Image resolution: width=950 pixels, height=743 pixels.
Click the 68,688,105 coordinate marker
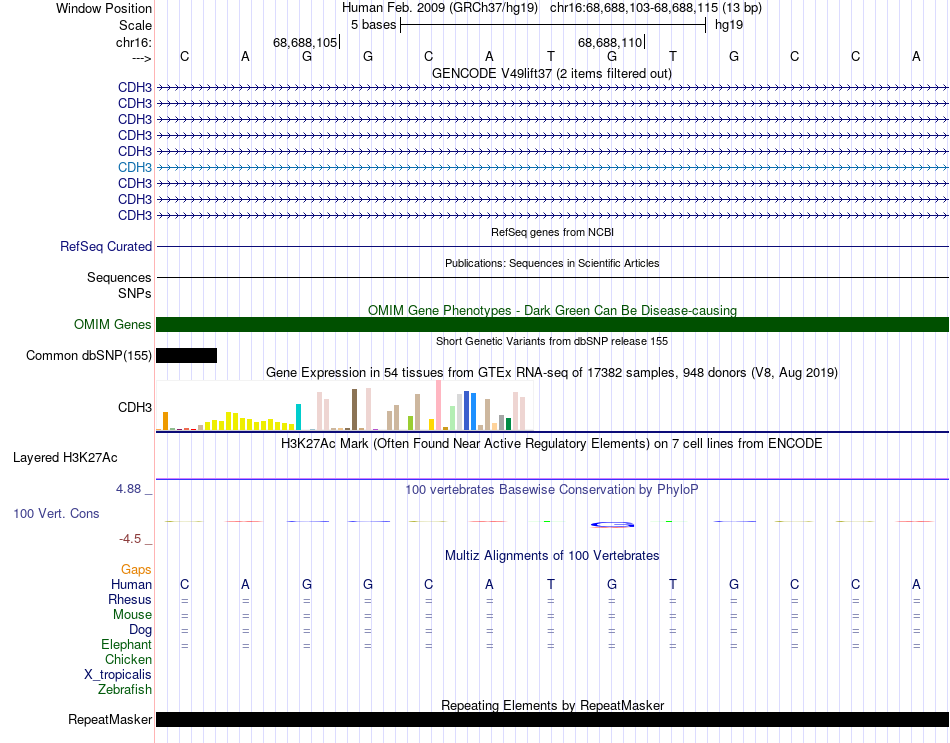tap(305, 42)
